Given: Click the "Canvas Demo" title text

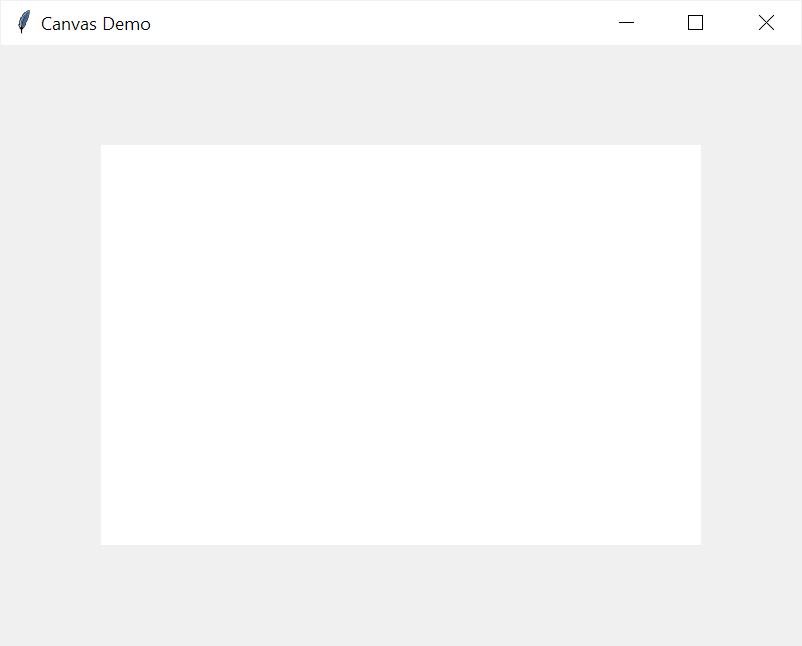Looking at the screenshot, I should [x=96, y=24].
